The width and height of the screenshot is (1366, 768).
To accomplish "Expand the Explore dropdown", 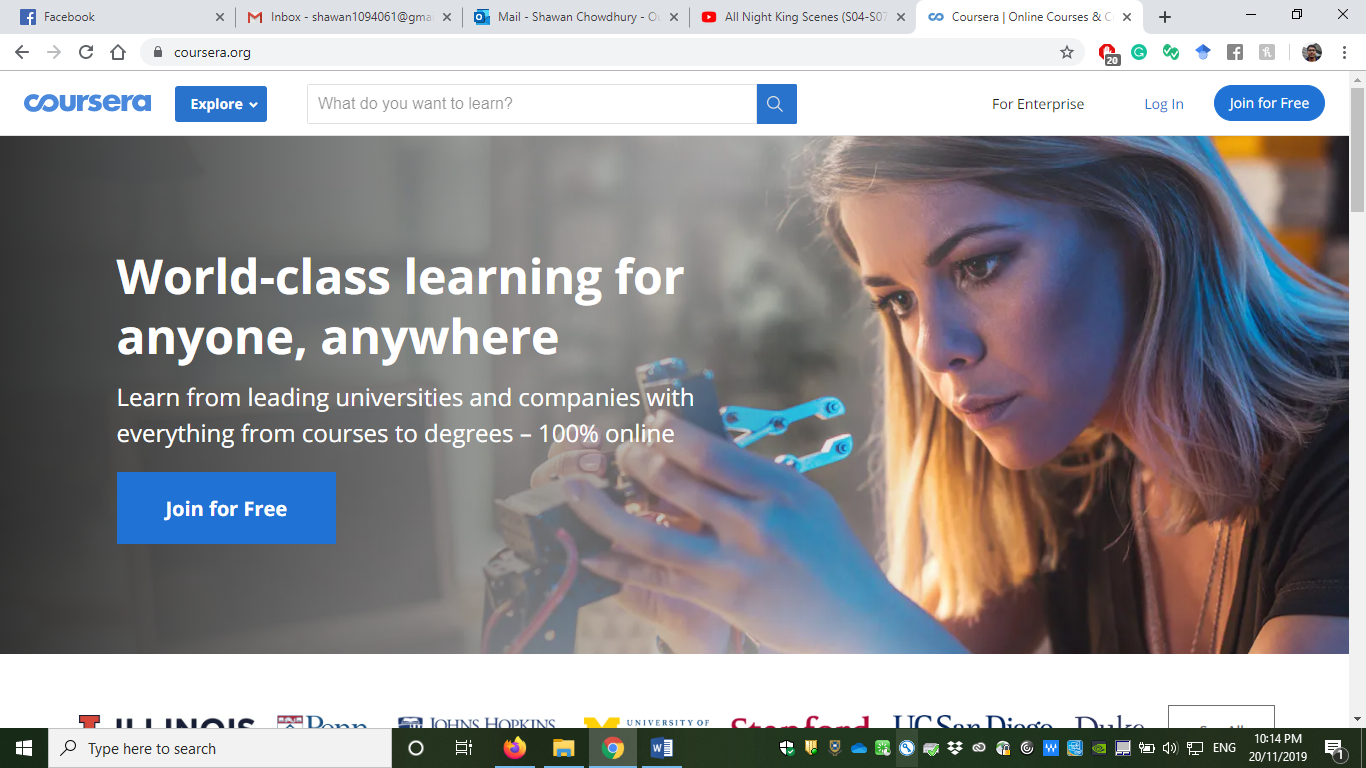I will pyautogui.click(x=221, y=104).
